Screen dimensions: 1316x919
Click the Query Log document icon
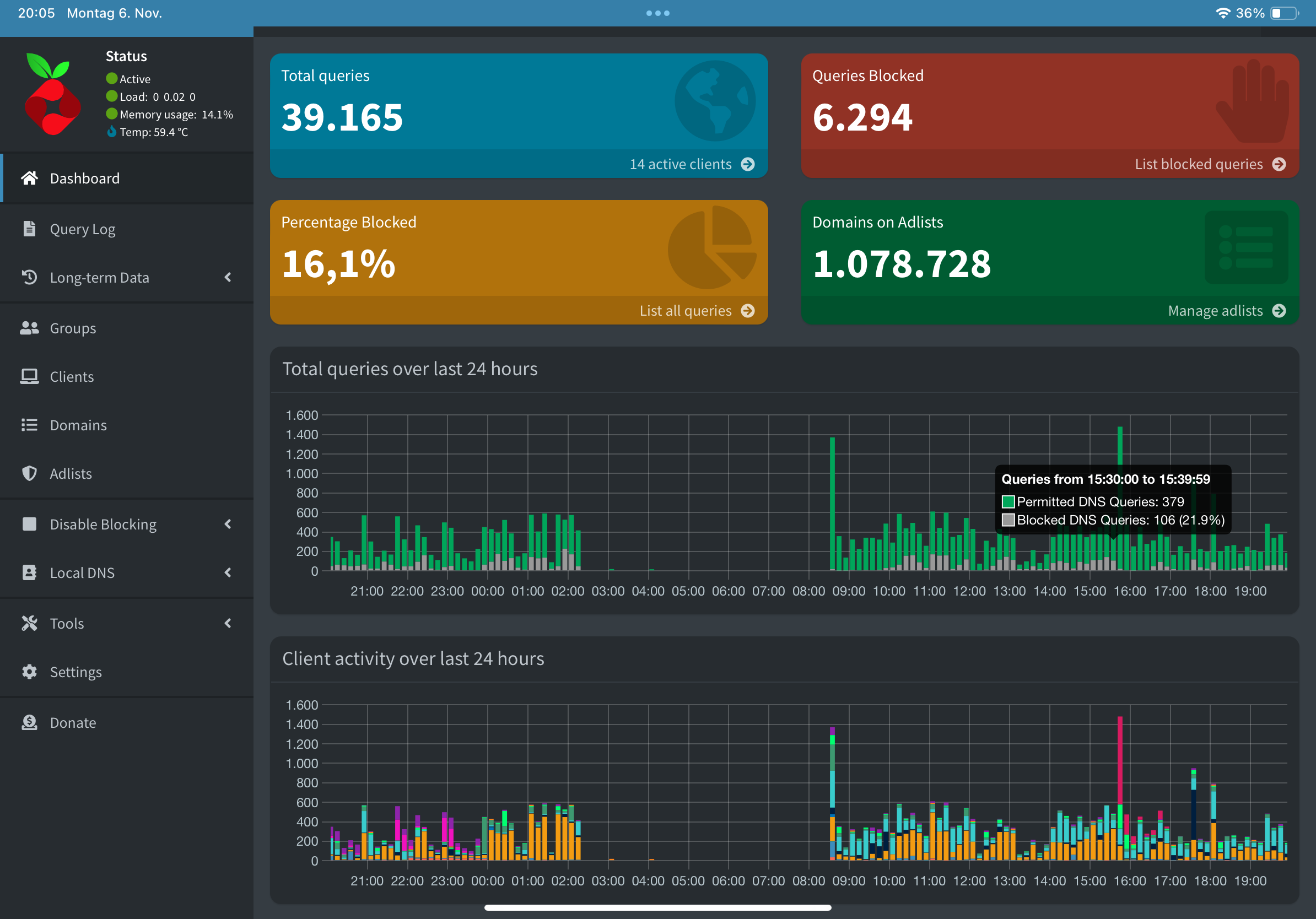(x=29, y=229)
